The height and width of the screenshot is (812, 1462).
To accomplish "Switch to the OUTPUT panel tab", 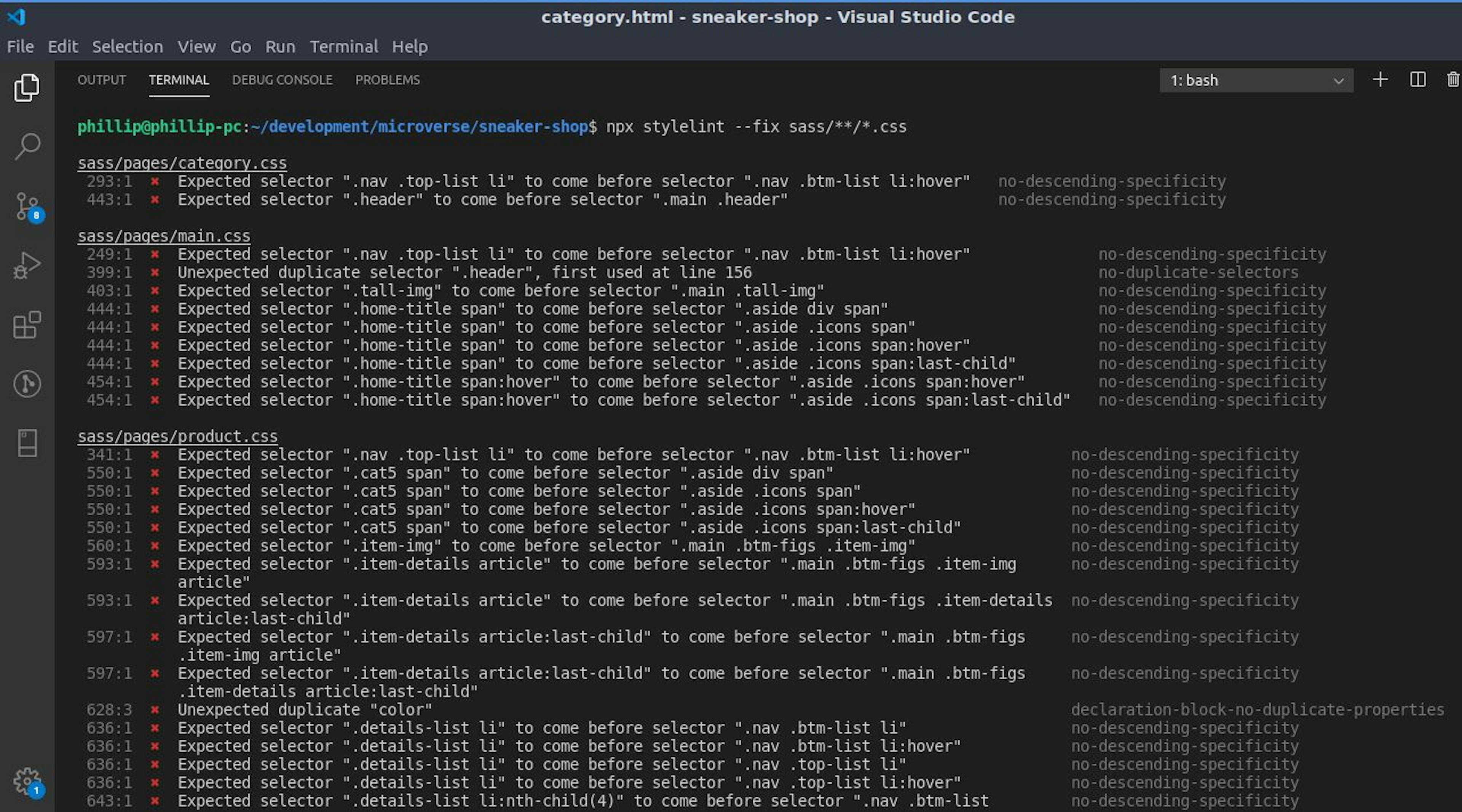I will 102,80.
